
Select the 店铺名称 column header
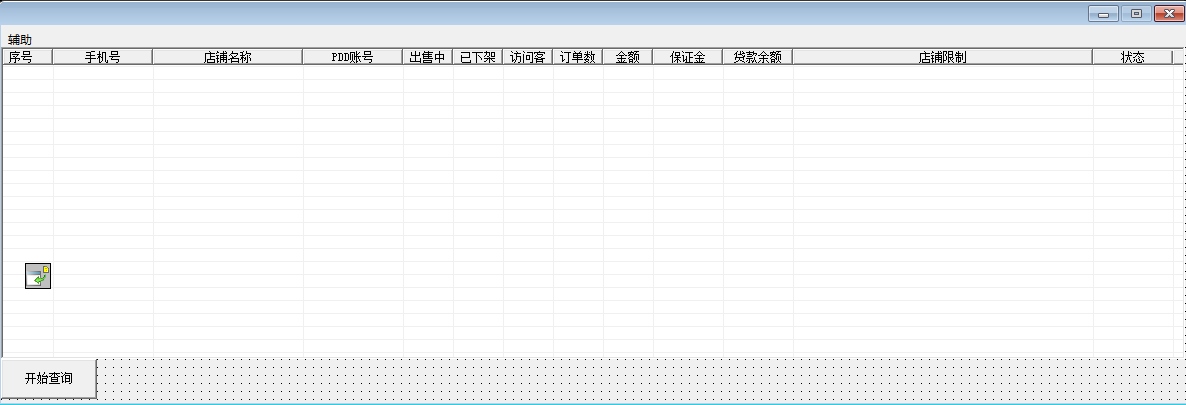coord(227,57)
